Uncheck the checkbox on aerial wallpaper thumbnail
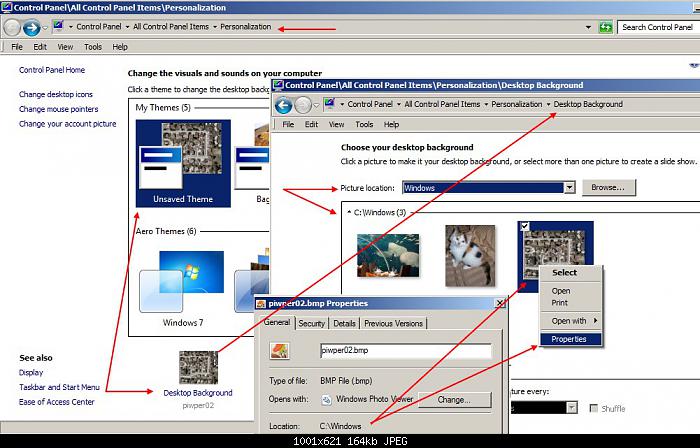 (x=525, y=226)
